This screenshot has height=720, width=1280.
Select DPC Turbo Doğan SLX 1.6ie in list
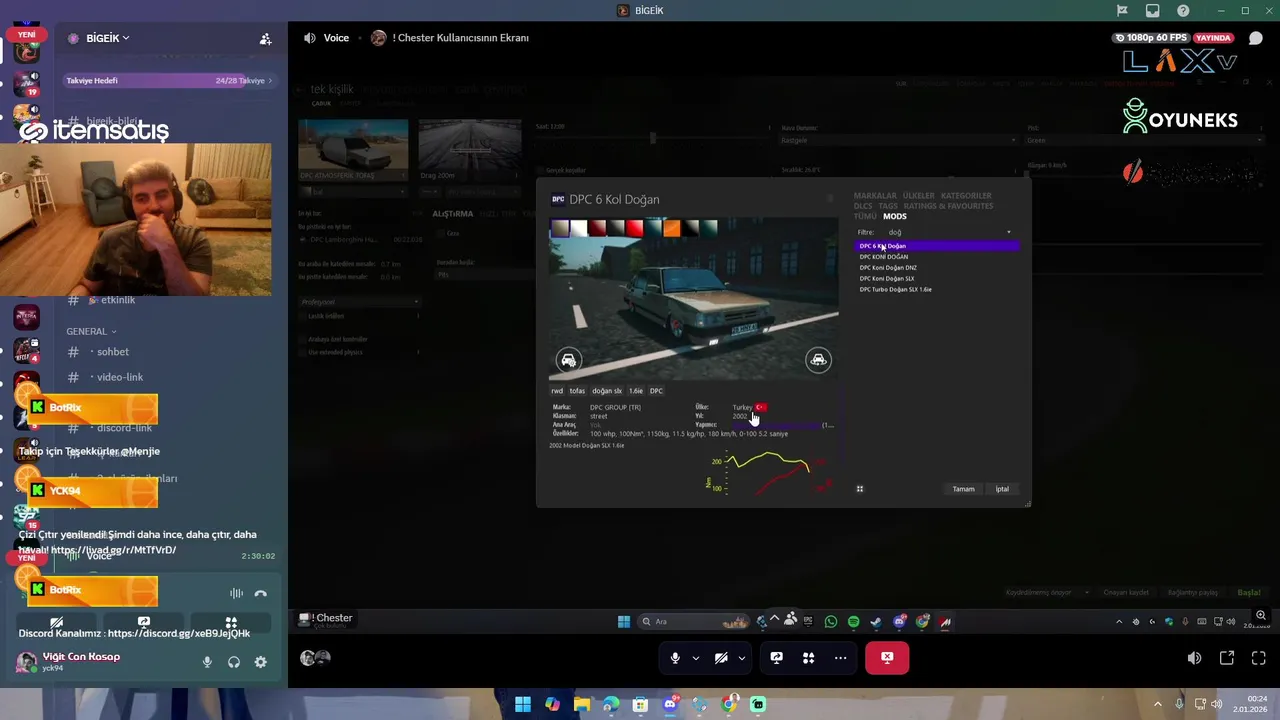click(x=937, y=290)
